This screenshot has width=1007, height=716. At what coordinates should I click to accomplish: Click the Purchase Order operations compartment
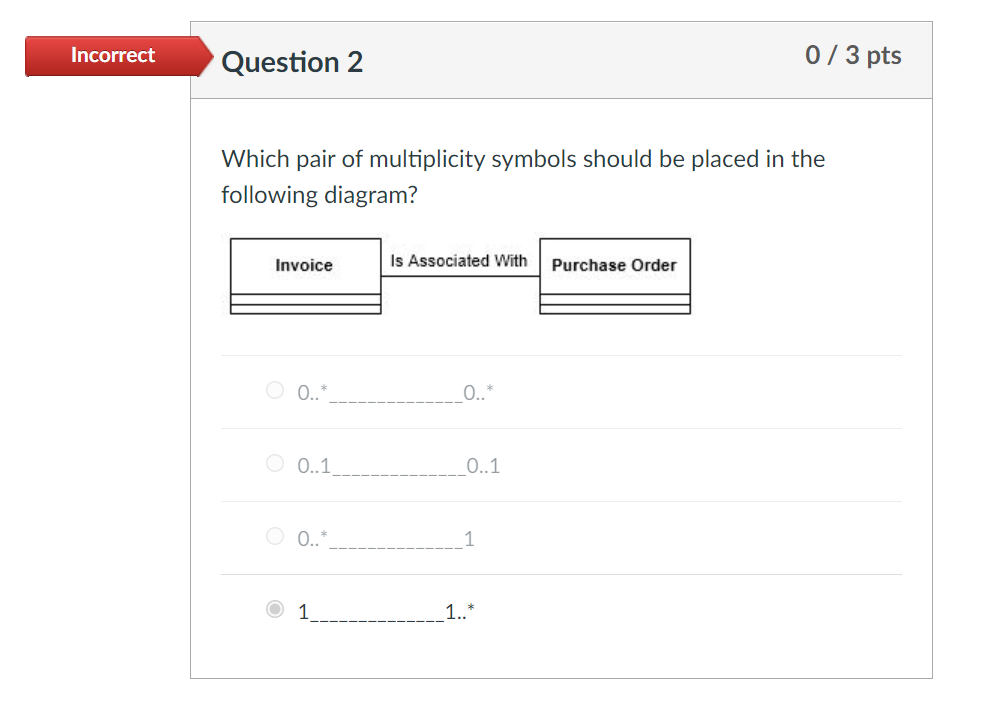pyautogui.click(x=614, y=307)
